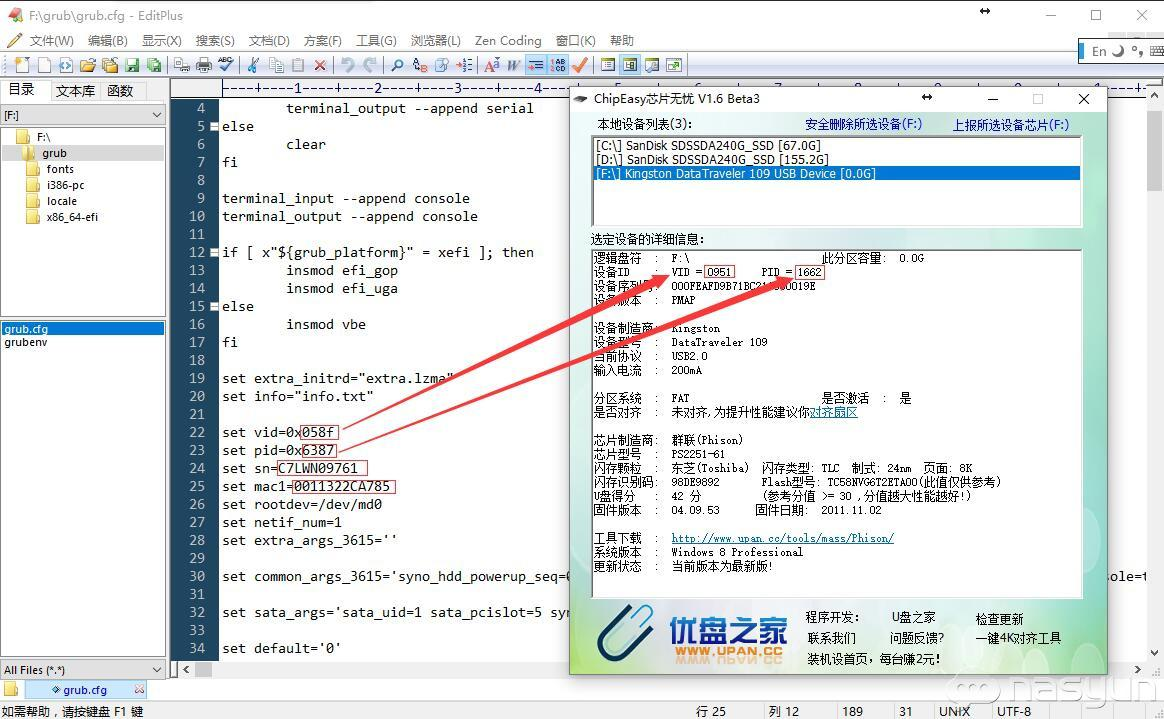Viewport: 1164px width, 719px height.
Task: Select the C:\ SanDisk SSD device row
Action: 837,145
